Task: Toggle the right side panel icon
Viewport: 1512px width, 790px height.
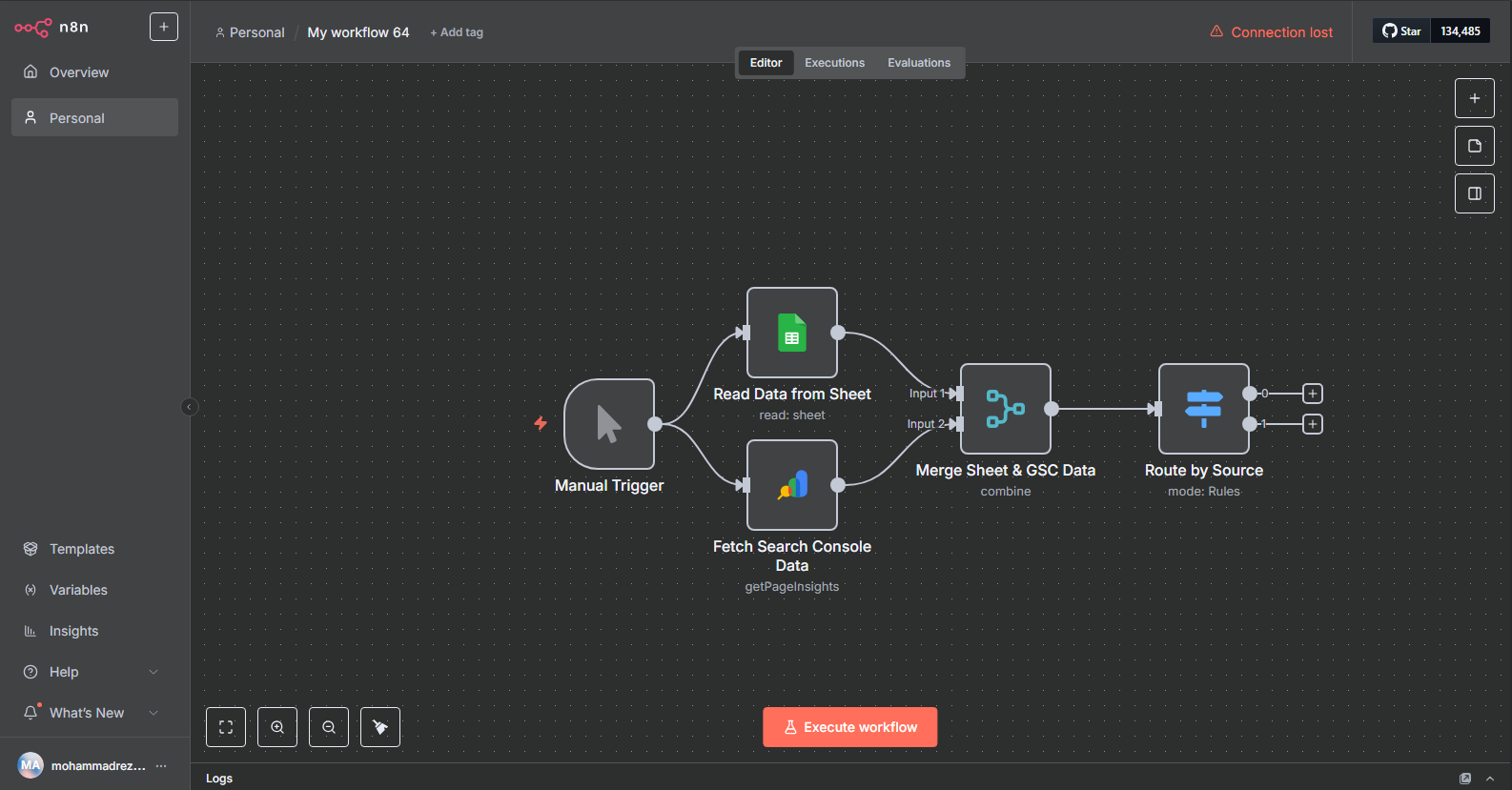Action: pos(1474,193)
